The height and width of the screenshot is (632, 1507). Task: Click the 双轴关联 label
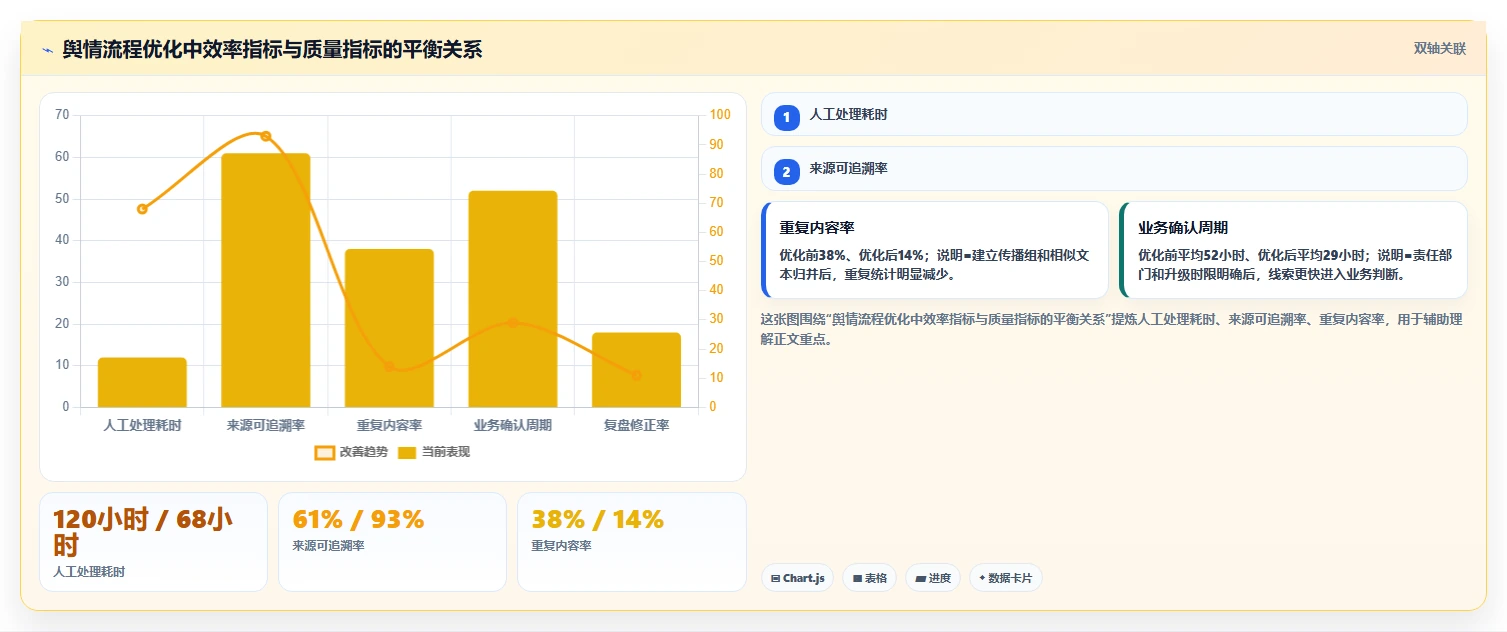pyautogui.click(x=1439, y=49)
